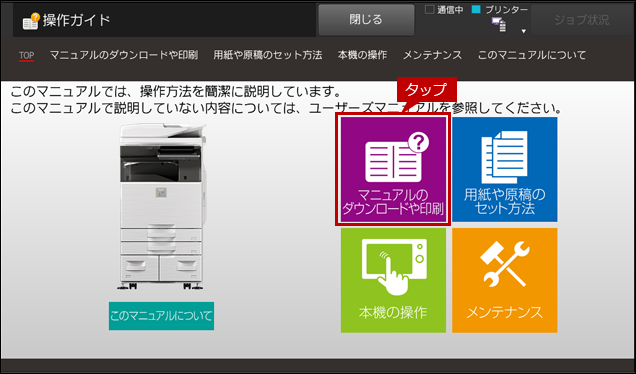The width and height of the screenshot is (636, 374).
Task: Click the 閉じる button
Action: [x=366, y=19]
